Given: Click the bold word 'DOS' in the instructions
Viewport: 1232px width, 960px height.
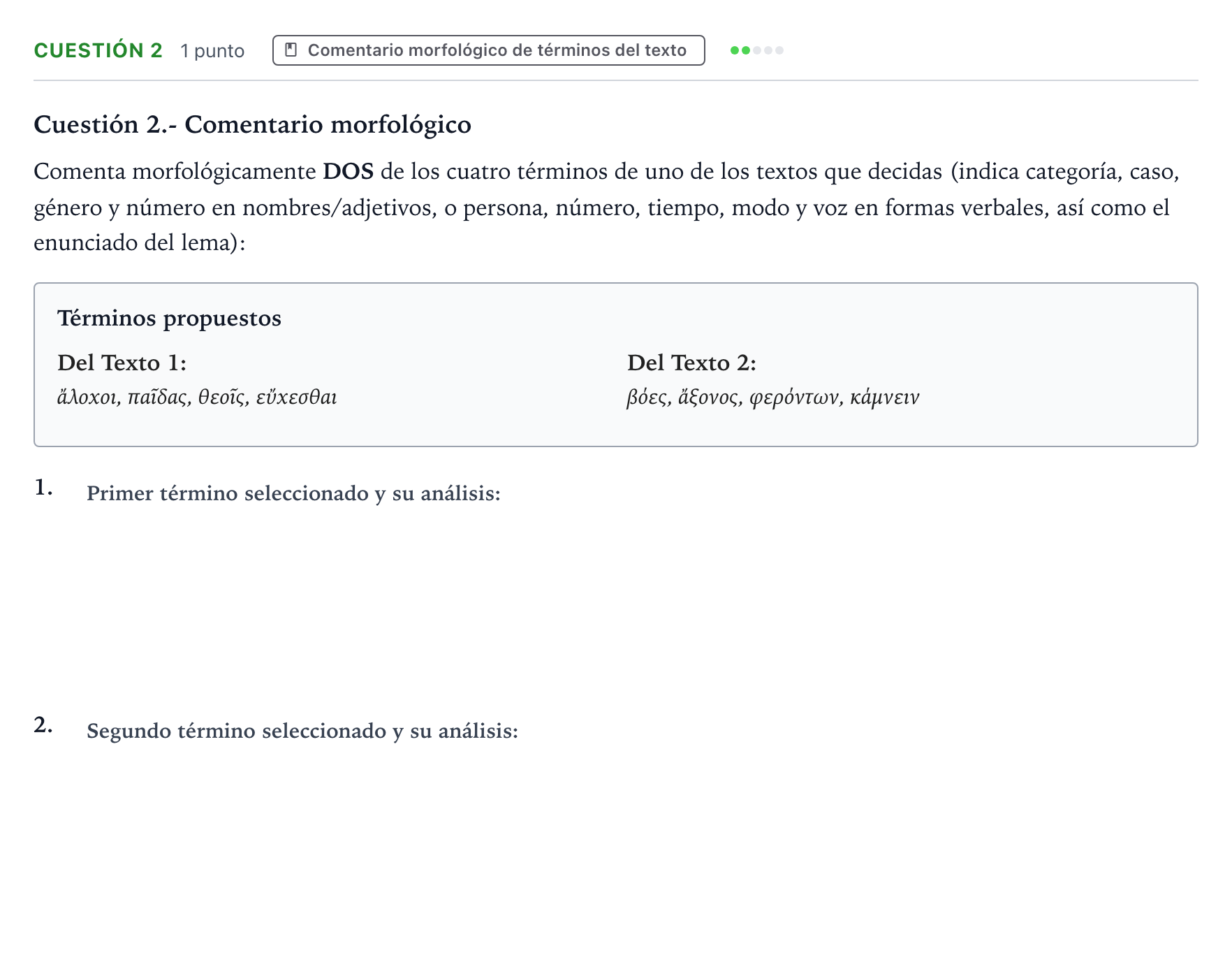Looking at the screenshot, I should (349, 171).
